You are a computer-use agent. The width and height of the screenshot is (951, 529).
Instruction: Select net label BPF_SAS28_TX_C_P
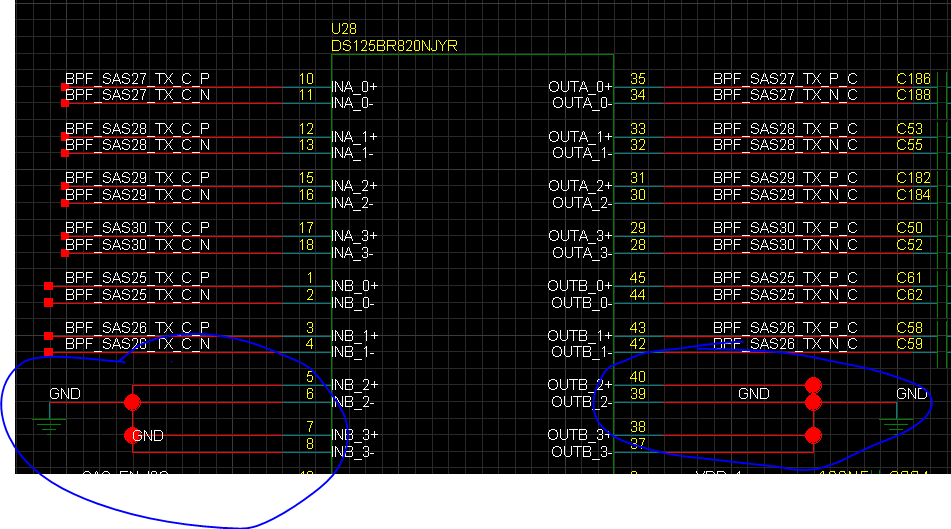137,129
